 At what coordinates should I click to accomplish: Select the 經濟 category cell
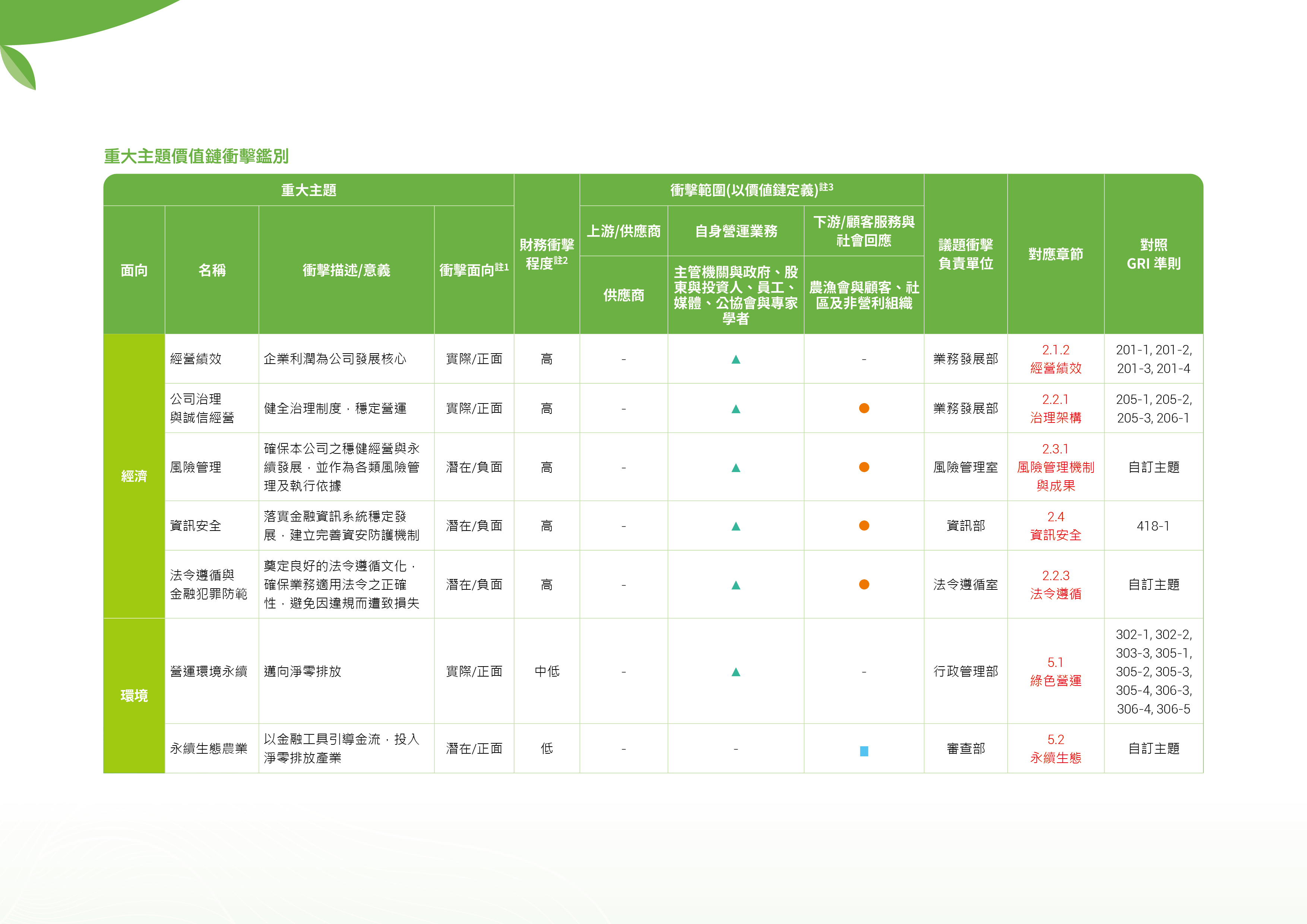click(x=135, y=476)
